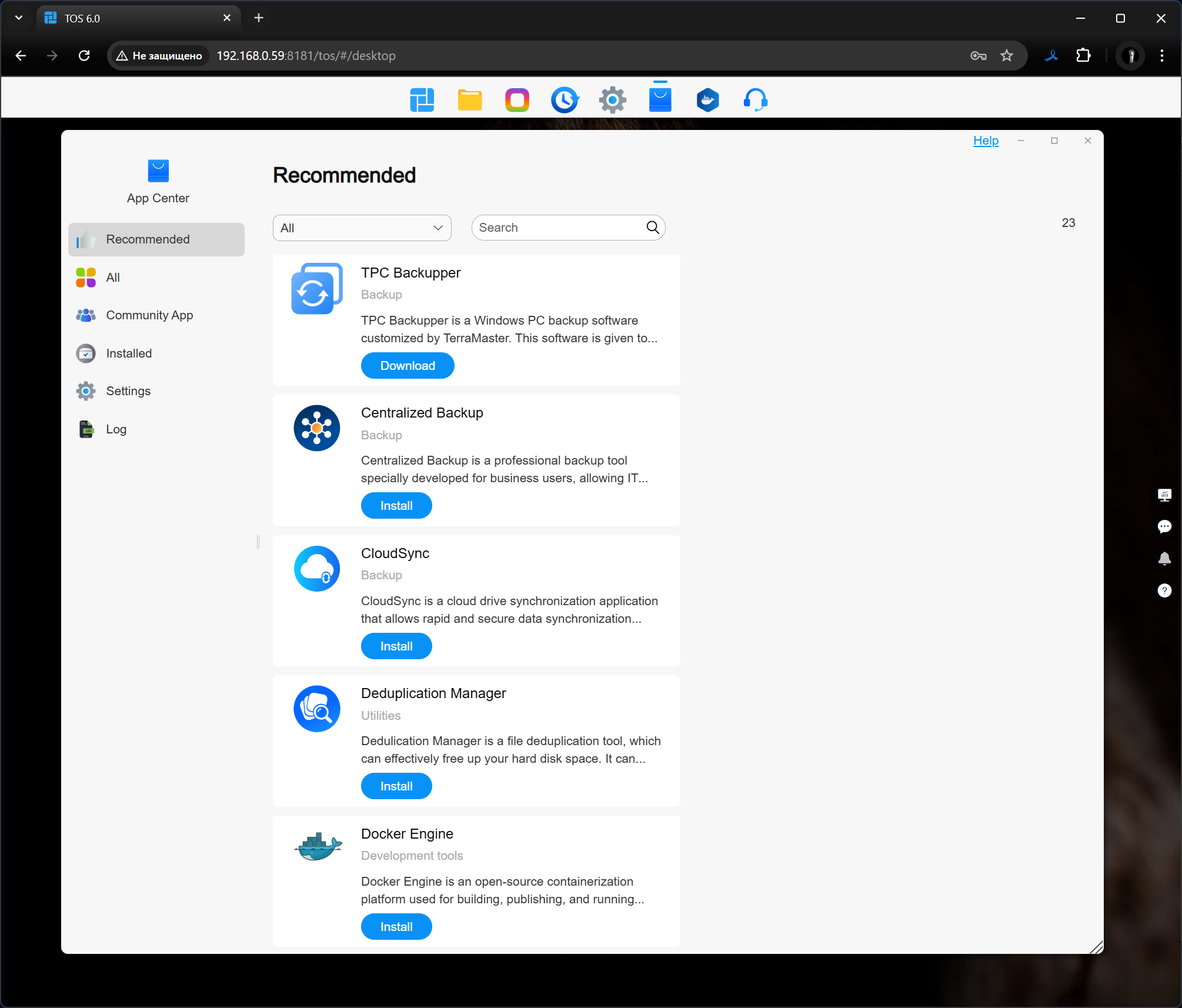
Task: Click the CloudSync cloud icon
Action: click(317, 569)
